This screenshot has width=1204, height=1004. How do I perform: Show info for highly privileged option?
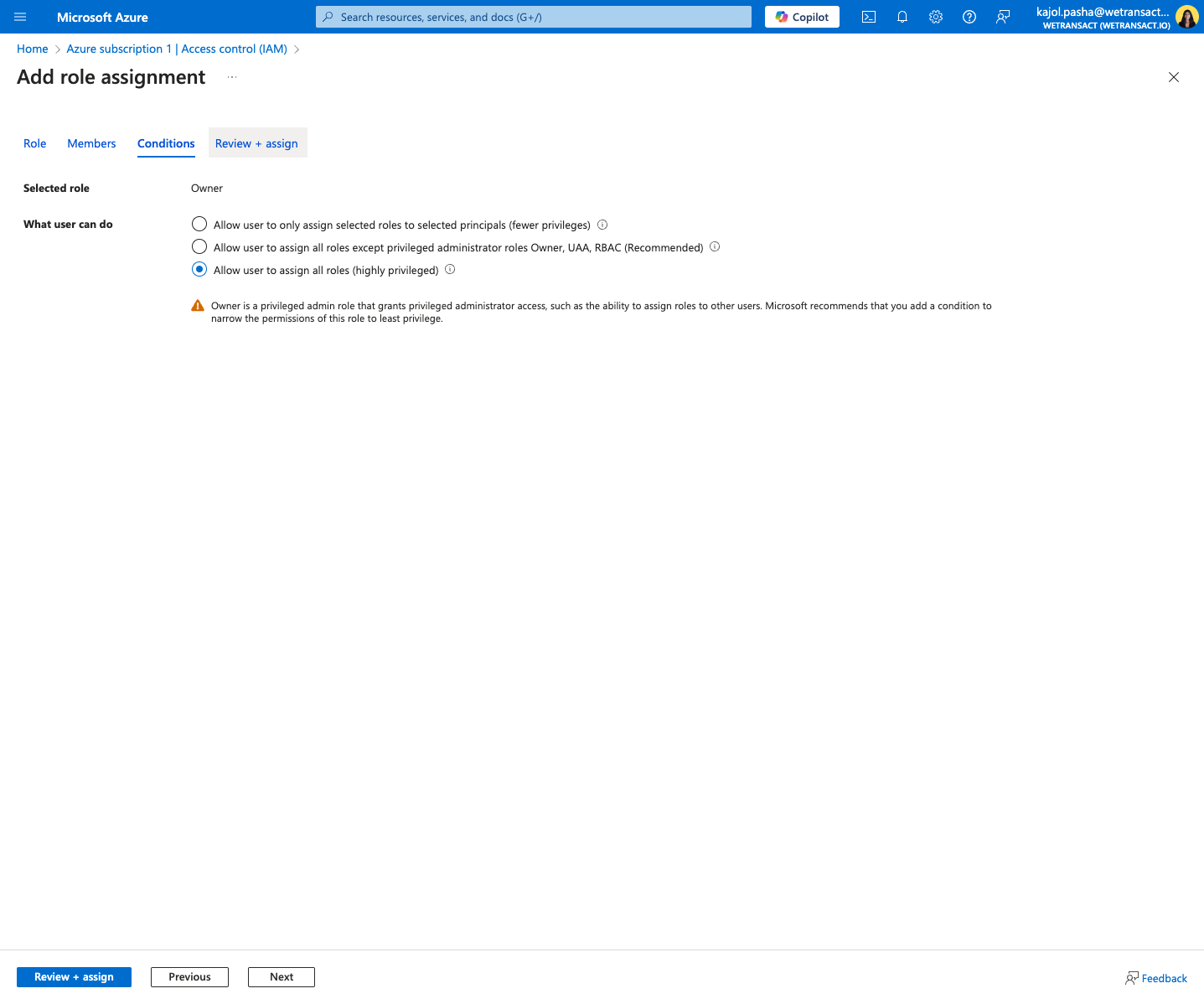coord(450,269)
